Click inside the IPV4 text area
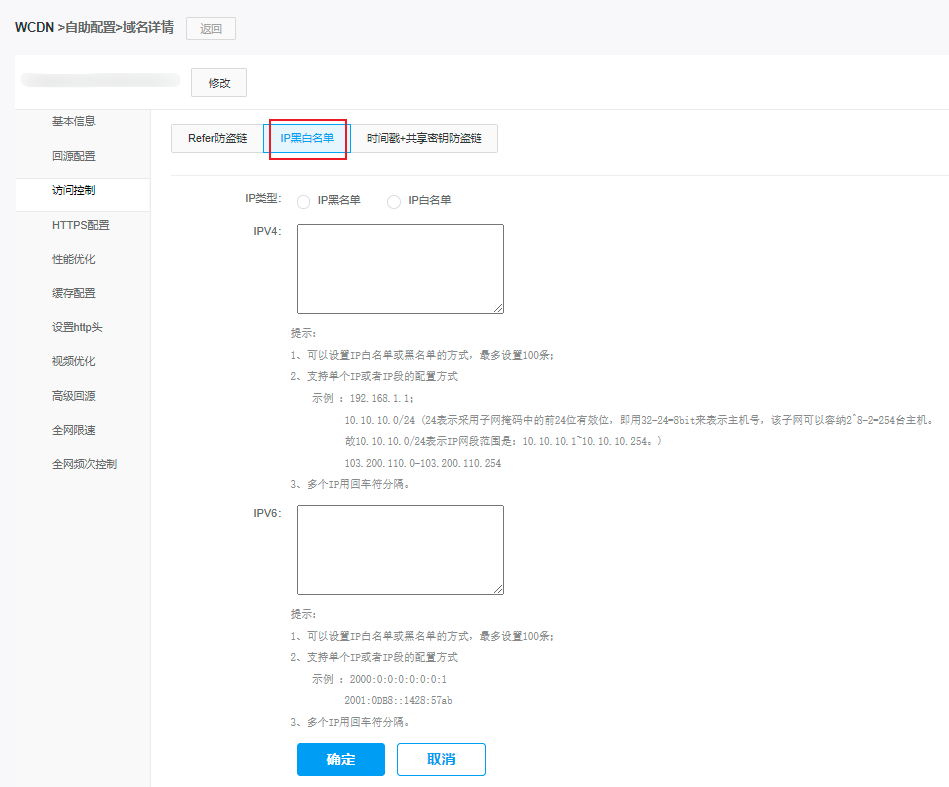949x787 pixels. [x=400, y=268]
